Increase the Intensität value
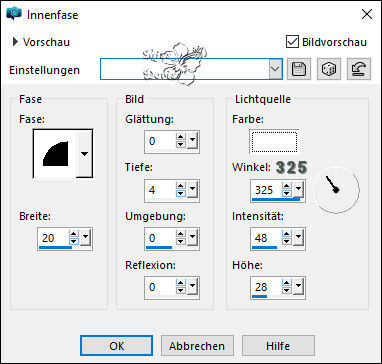This screenshot has height=364, width=382. (286, 234)
